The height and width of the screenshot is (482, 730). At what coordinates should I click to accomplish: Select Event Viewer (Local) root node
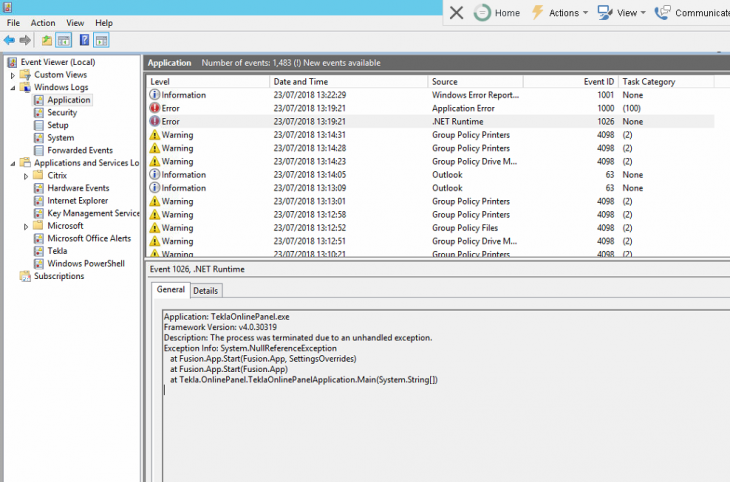(58, 62)
